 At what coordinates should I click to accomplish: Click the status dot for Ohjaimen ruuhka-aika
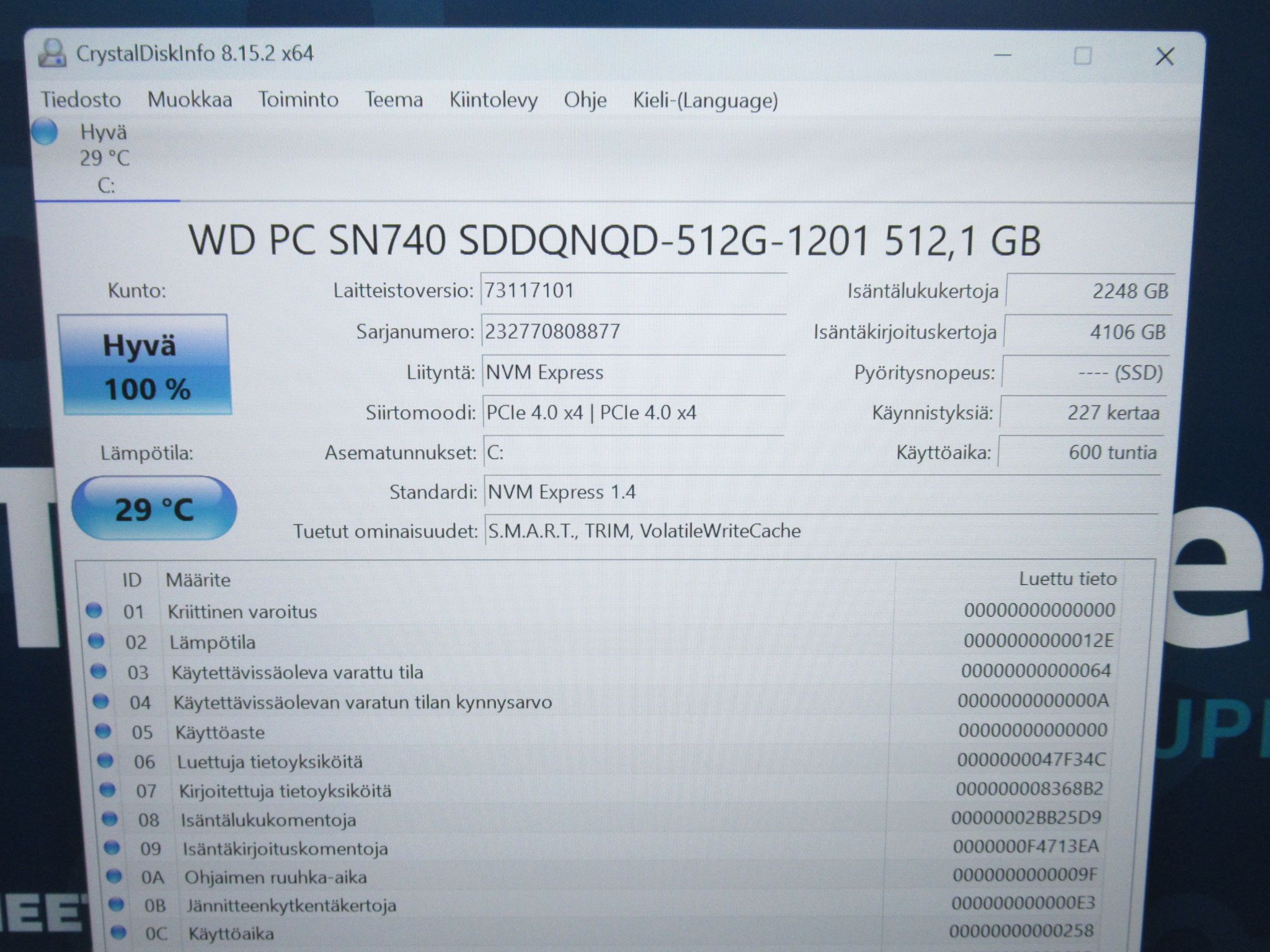(x=113, y=876)
